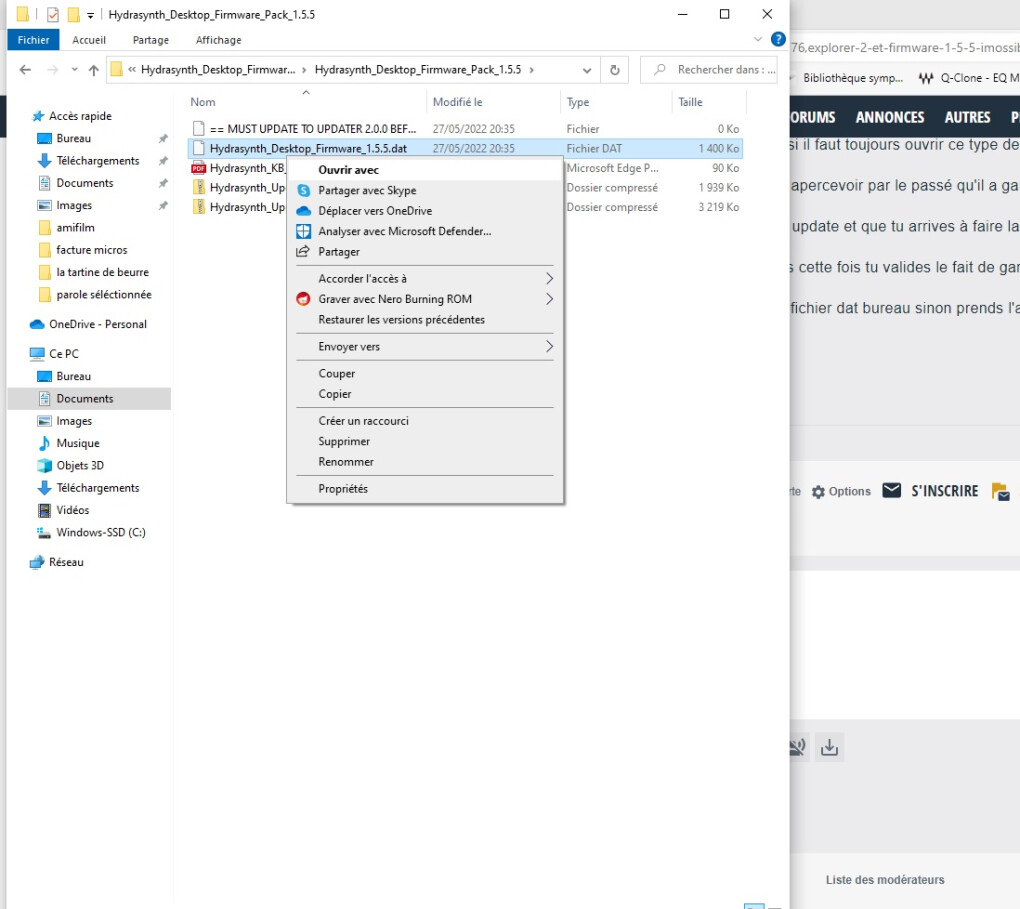Click the Skype icon in context menu

[x=303, y=190]
